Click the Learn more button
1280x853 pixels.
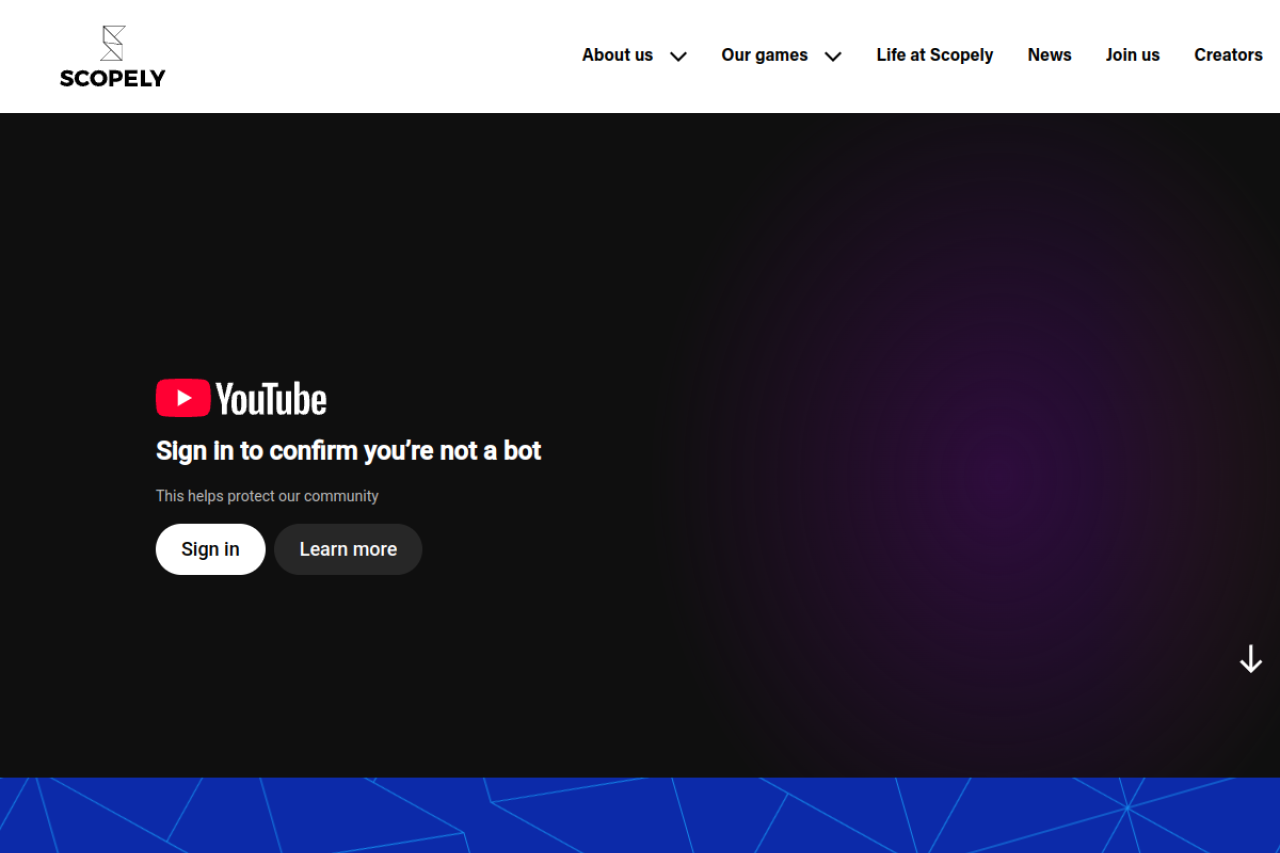coord(348,549)
